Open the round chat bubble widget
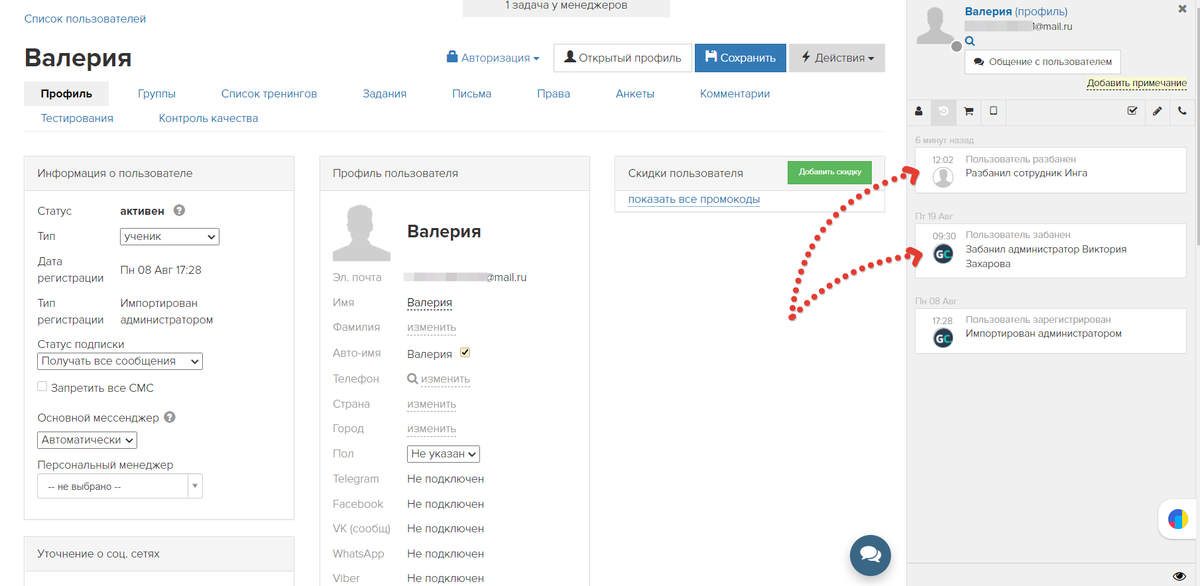This screenshot has width=1200, height=586. (870, 555)
